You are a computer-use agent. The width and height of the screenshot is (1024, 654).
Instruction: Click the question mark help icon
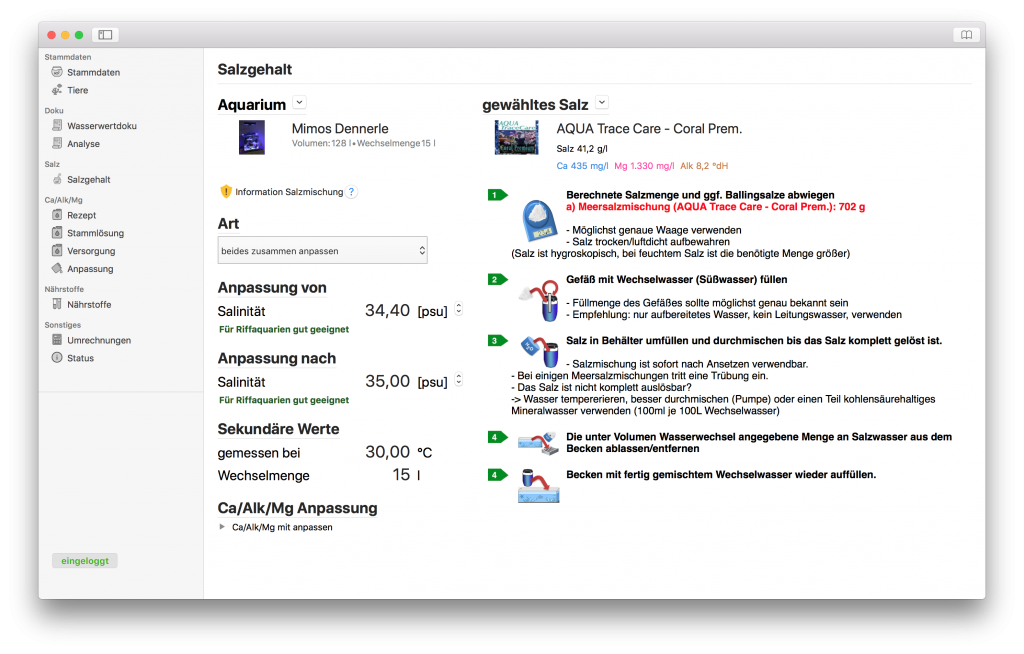coord(351,191)
